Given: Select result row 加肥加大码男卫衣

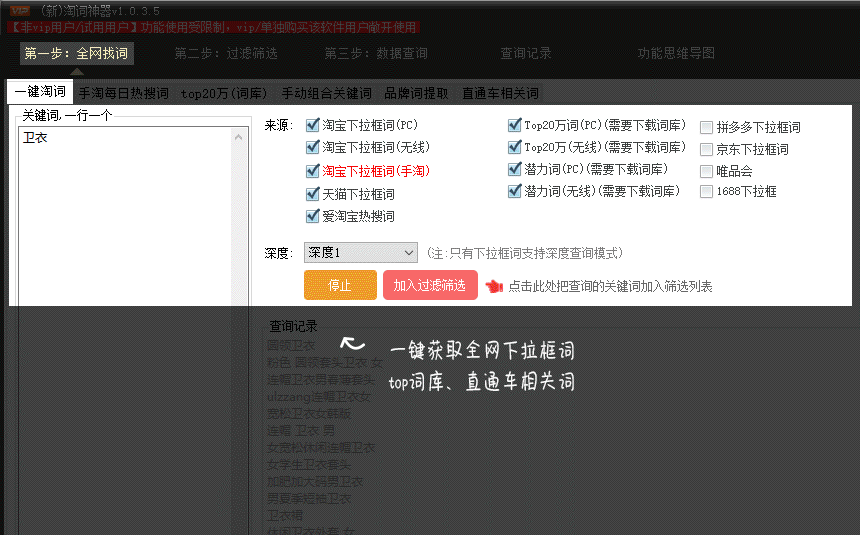Looking at the screenshot, I should 315,482.
